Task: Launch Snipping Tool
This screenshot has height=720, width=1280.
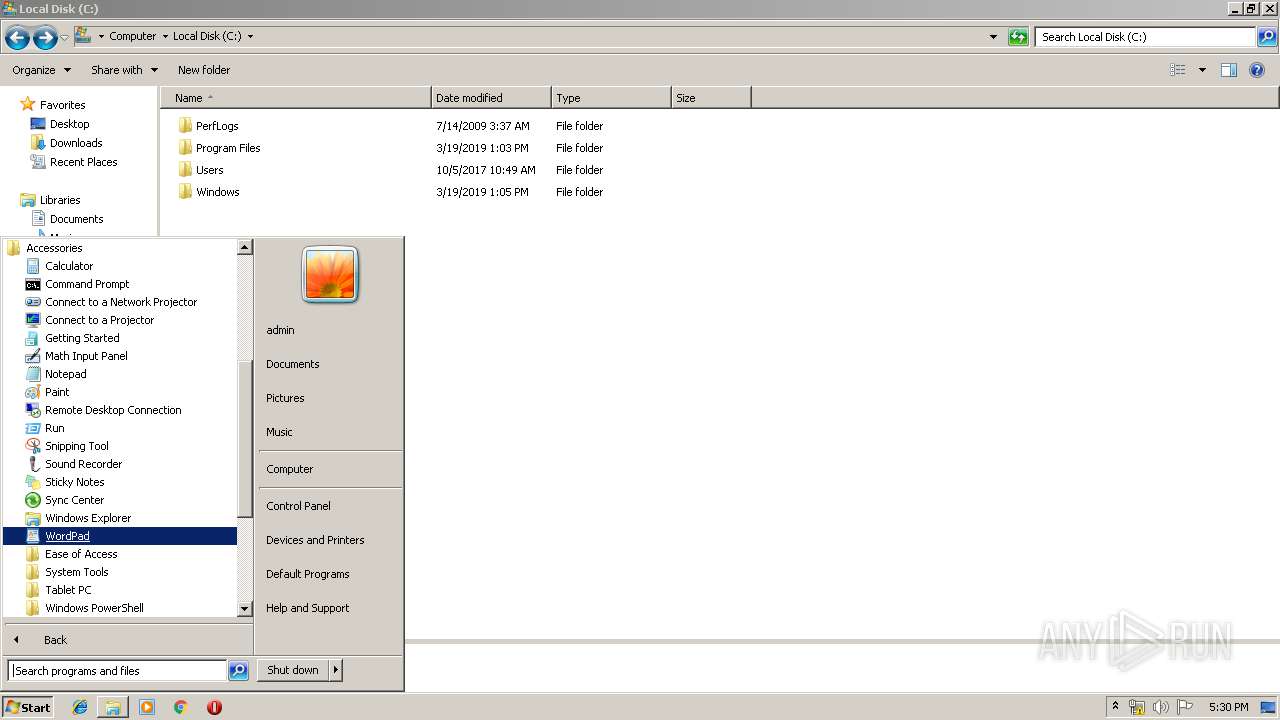Action: (x=76, y=446)
